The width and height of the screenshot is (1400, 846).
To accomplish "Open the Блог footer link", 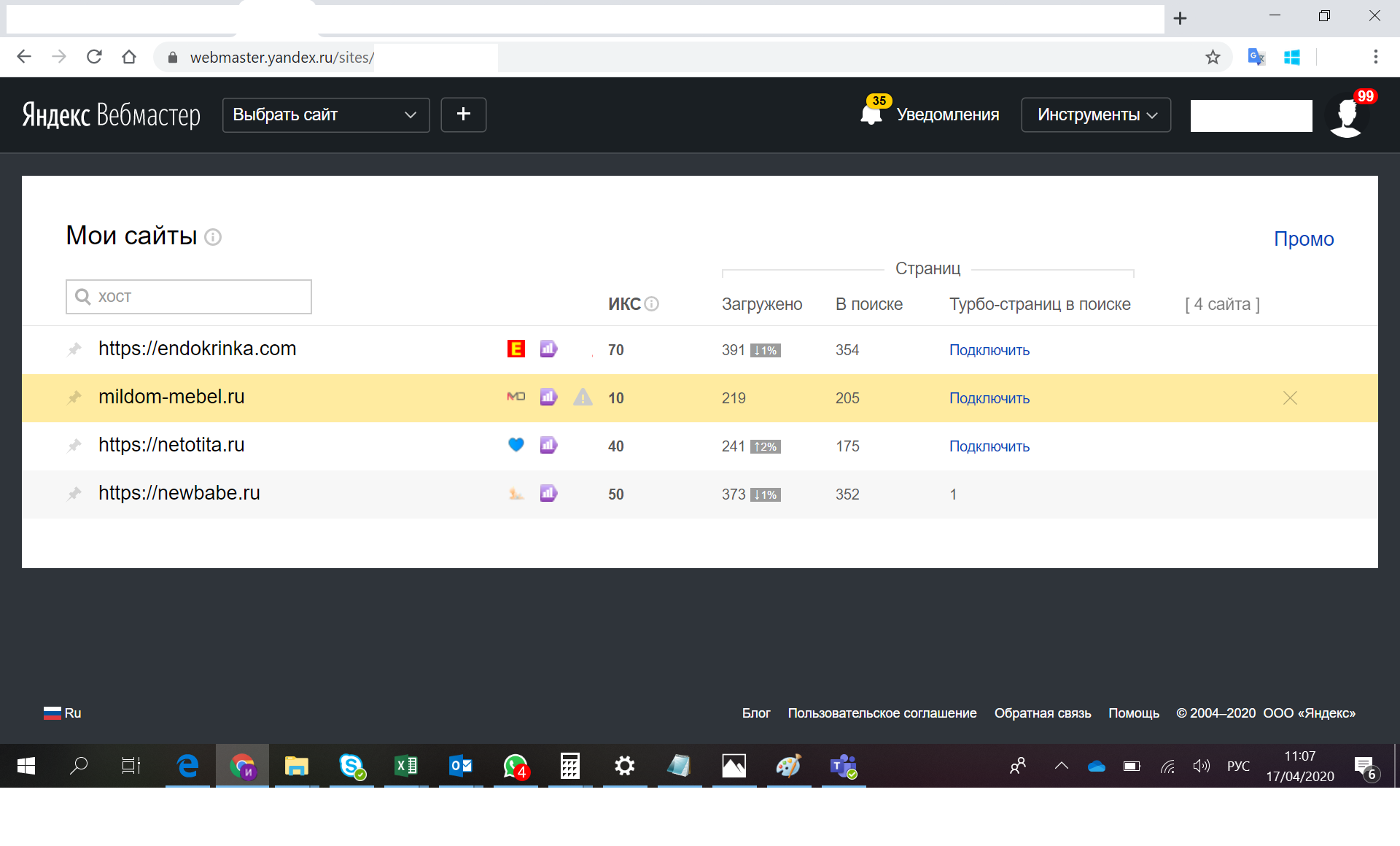I will (x=755, y=713).
